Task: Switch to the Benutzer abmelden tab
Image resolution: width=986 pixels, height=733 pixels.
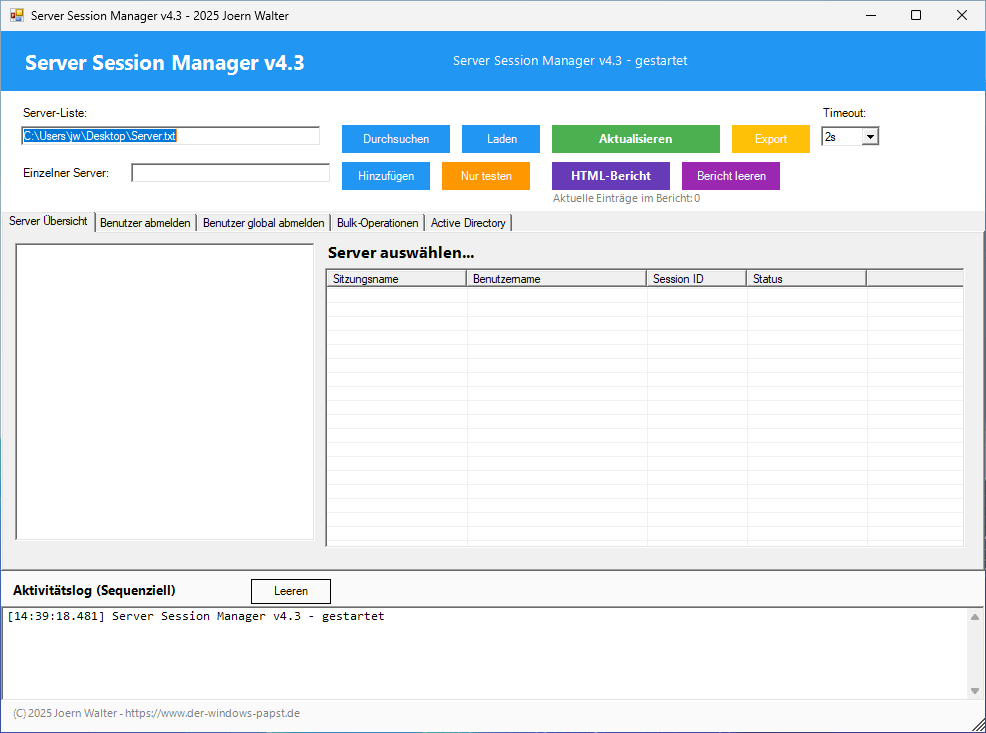Action: coord(145,222)
